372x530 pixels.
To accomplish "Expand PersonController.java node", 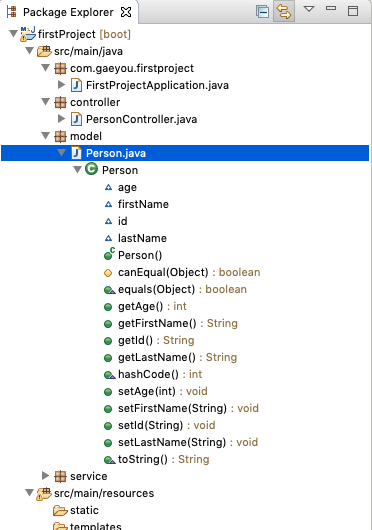I will tap(61, 118).
